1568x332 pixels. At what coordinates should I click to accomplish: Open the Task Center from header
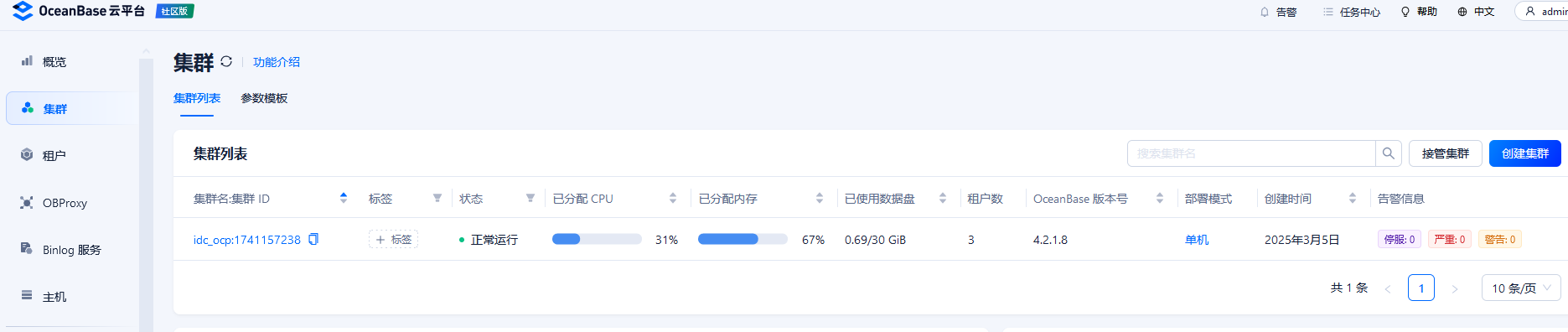click(1351, 12)
